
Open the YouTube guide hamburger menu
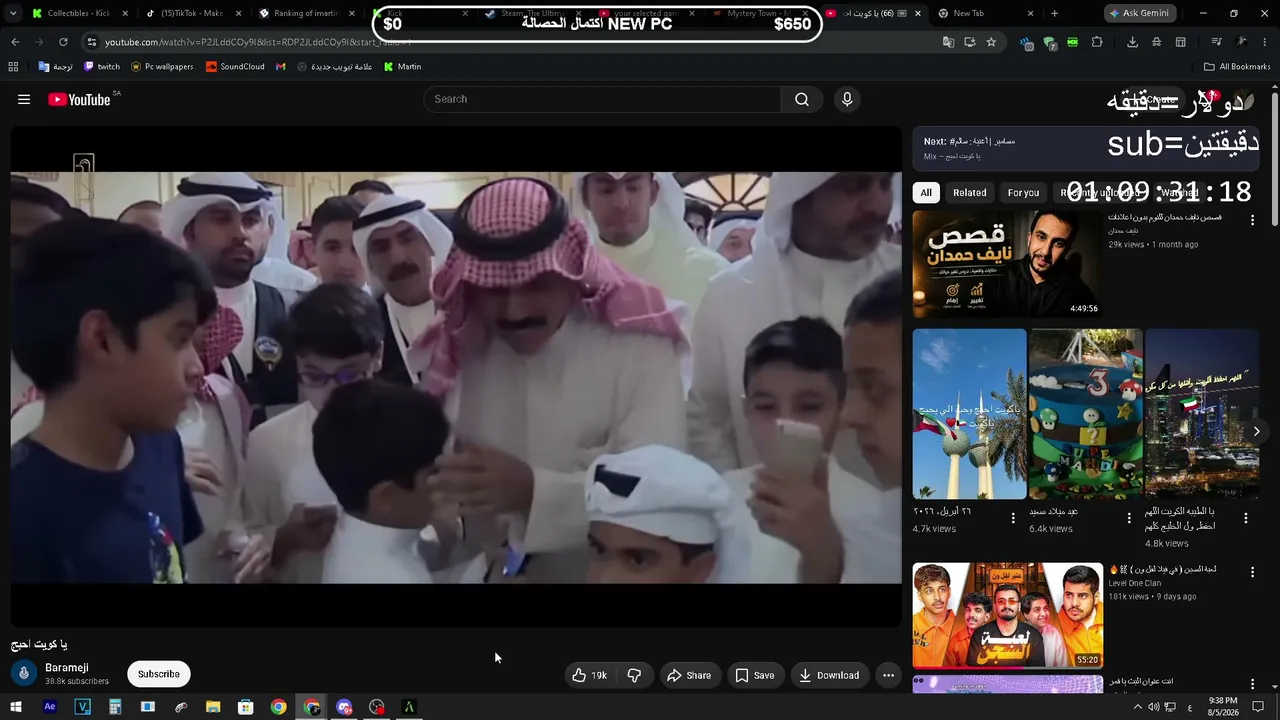coord(24,99)
